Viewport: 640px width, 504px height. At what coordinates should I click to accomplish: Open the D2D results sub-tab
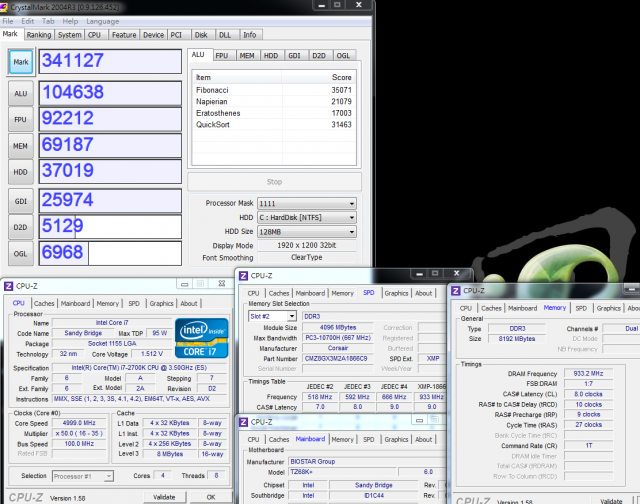[x=319, y=56]
